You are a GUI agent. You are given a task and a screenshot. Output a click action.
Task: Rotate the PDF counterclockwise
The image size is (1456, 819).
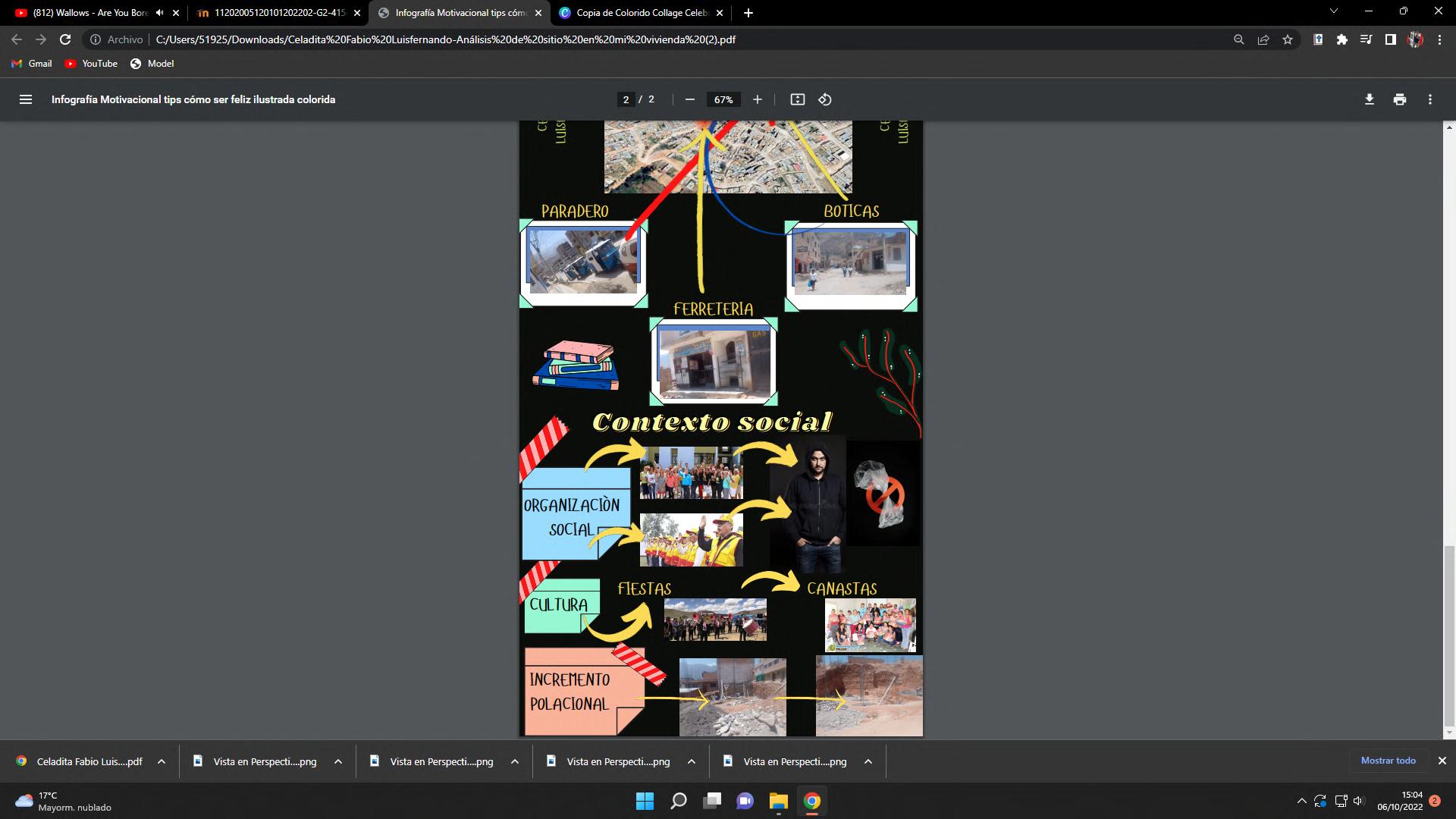825,99
